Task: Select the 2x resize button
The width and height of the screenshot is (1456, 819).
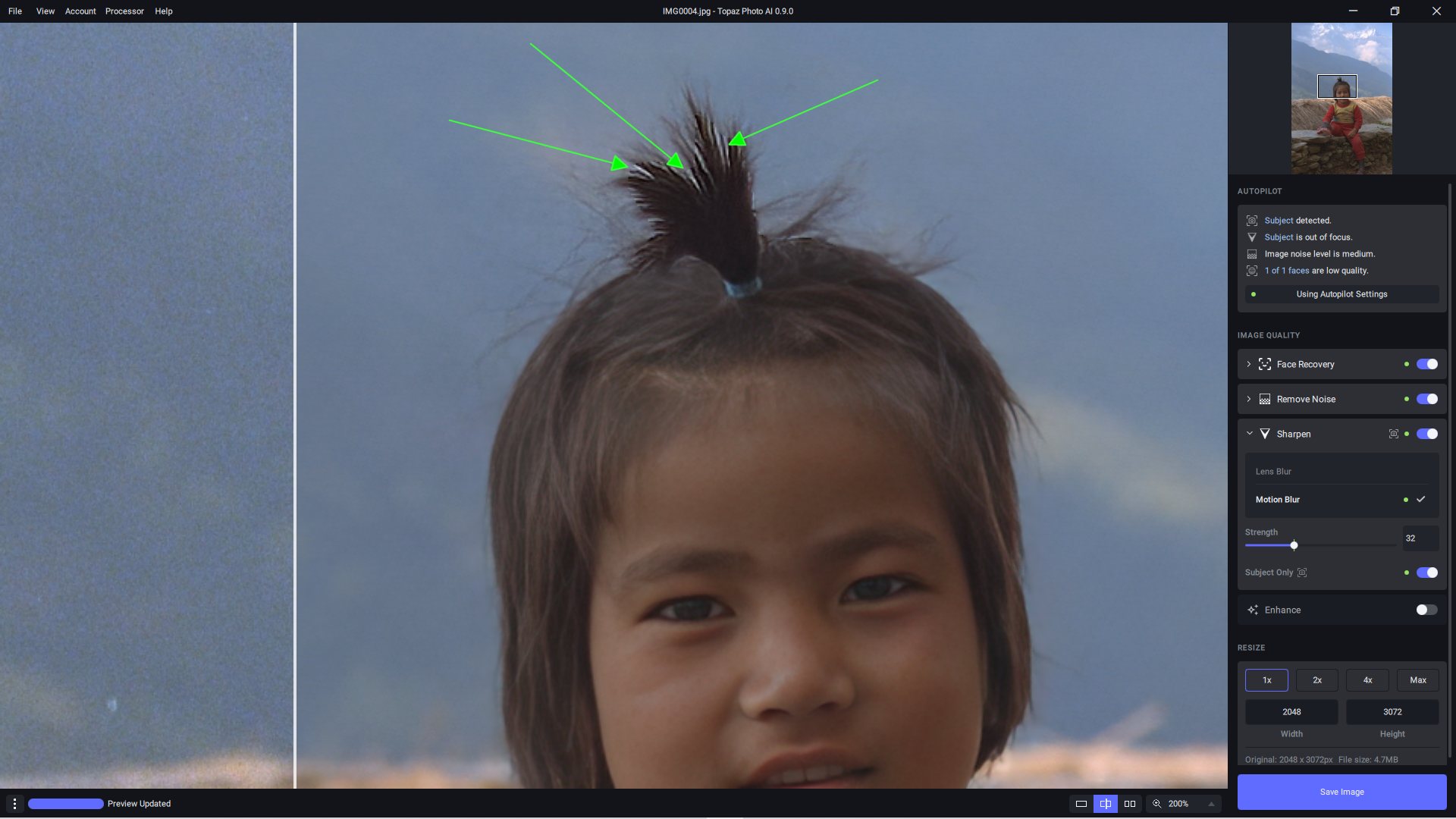Action: 1317,680
